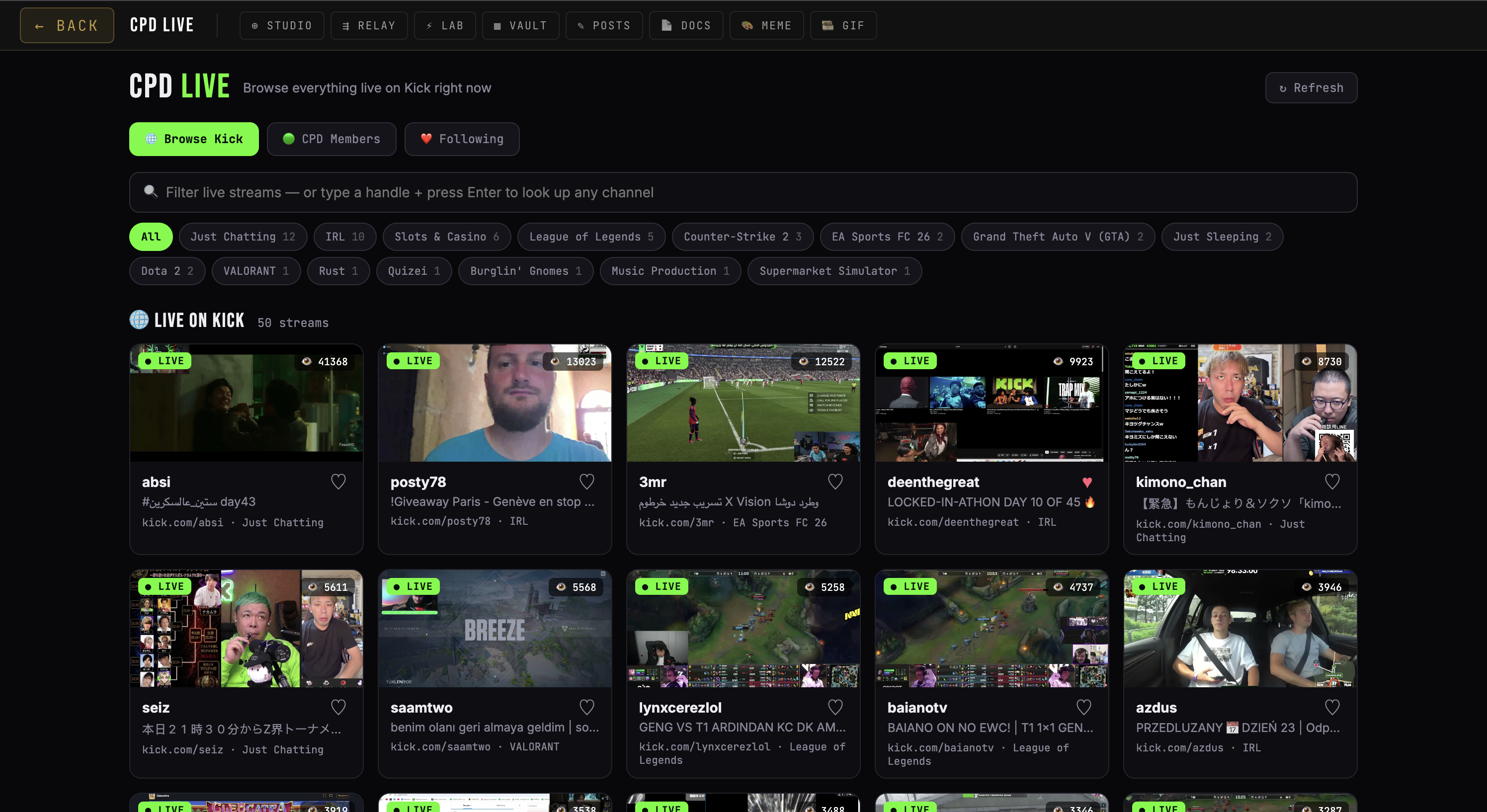Open lynxcerezlol's stream thumbnail
Image resolution: width=1487 pixels, height=812 pixels.
click(743, 629)
